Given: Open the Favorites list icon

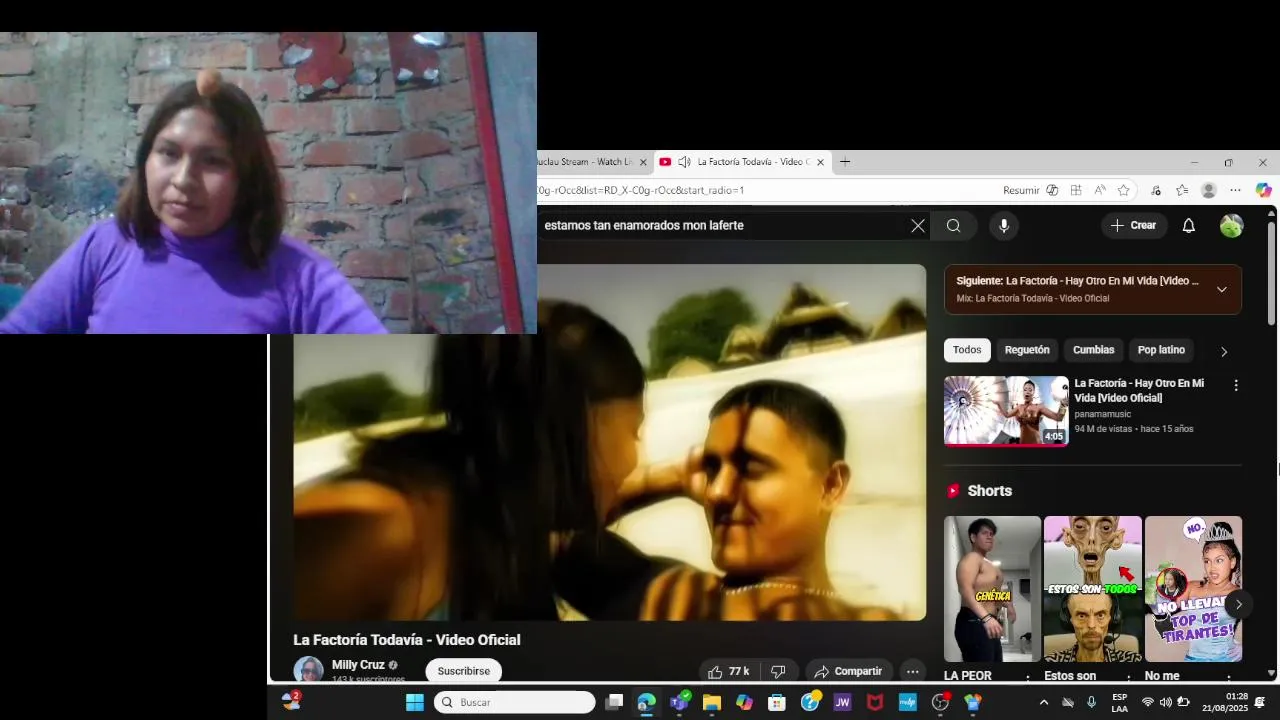Looking at the screenshot, I should click(x=1182, y=190).
